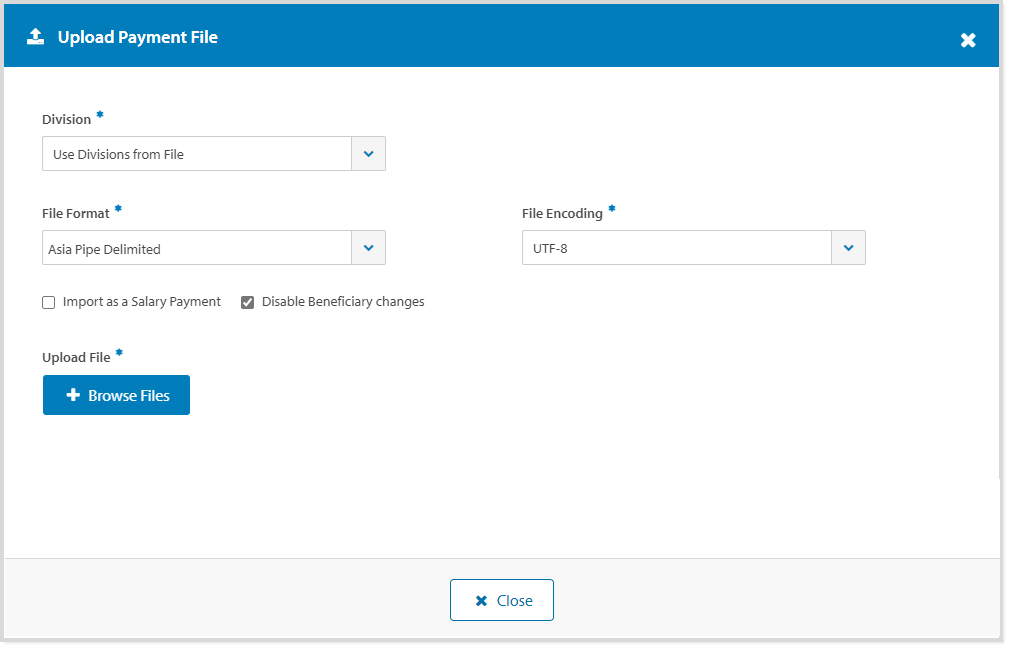Click the chevron on the File Encoding dropdown

848,247
